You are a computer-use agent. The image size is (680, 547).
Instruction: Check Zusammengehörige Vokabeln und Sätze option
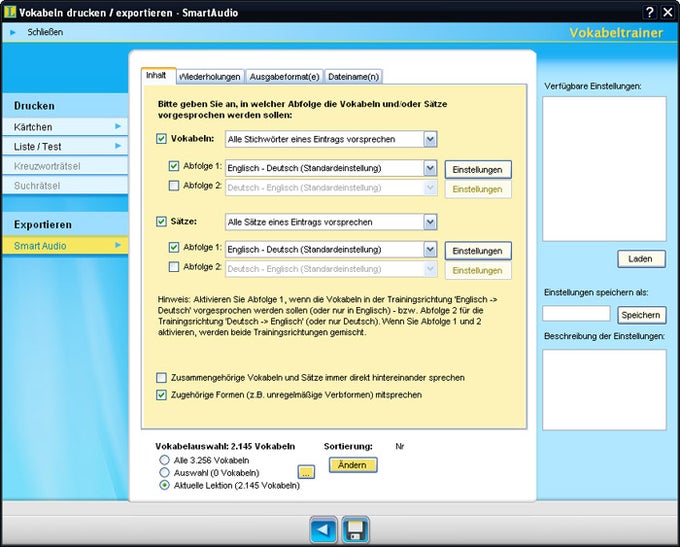(161, 377)
